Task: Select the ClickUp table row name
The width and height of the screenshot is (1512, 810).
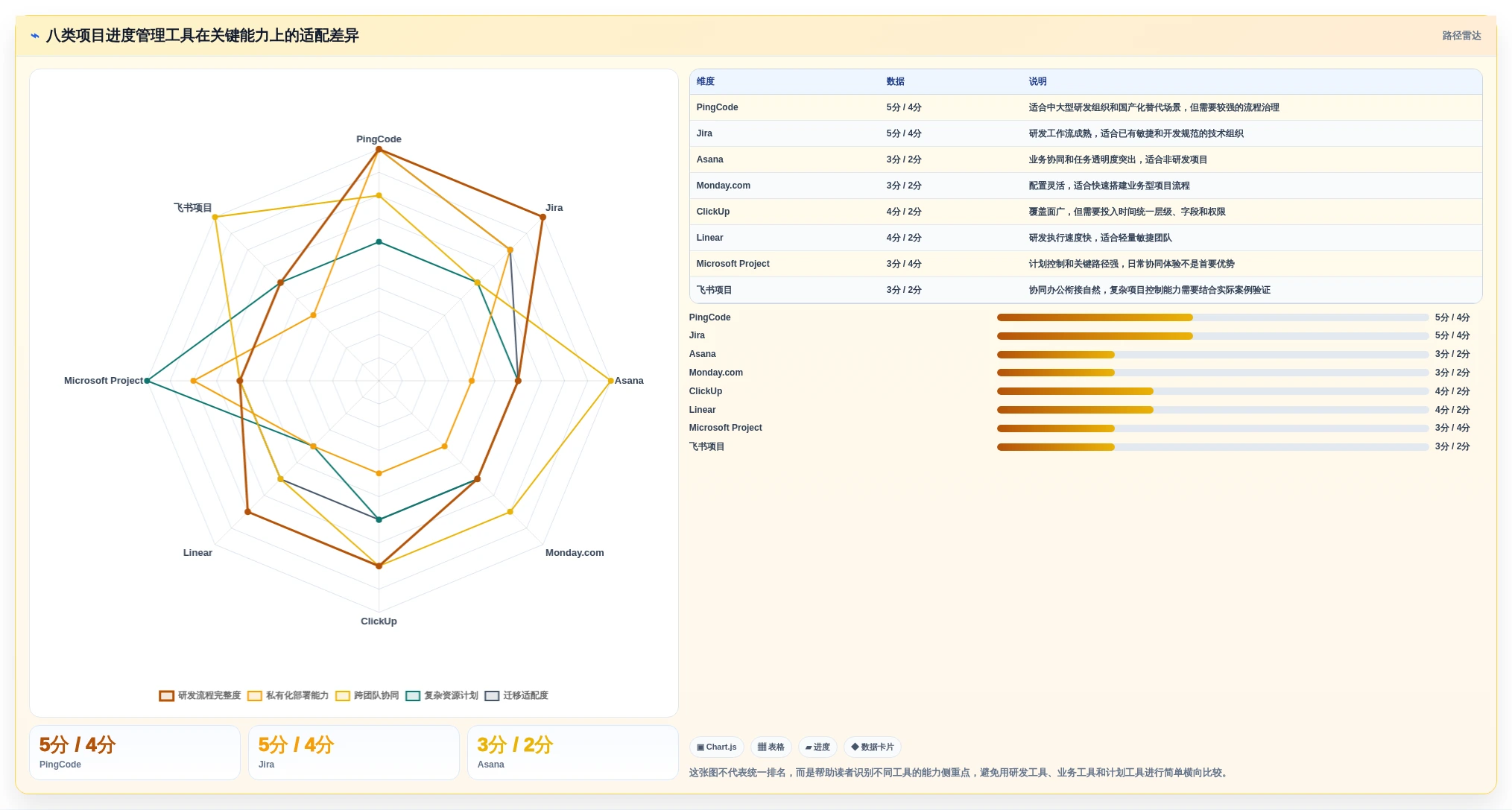Action: 712,212
